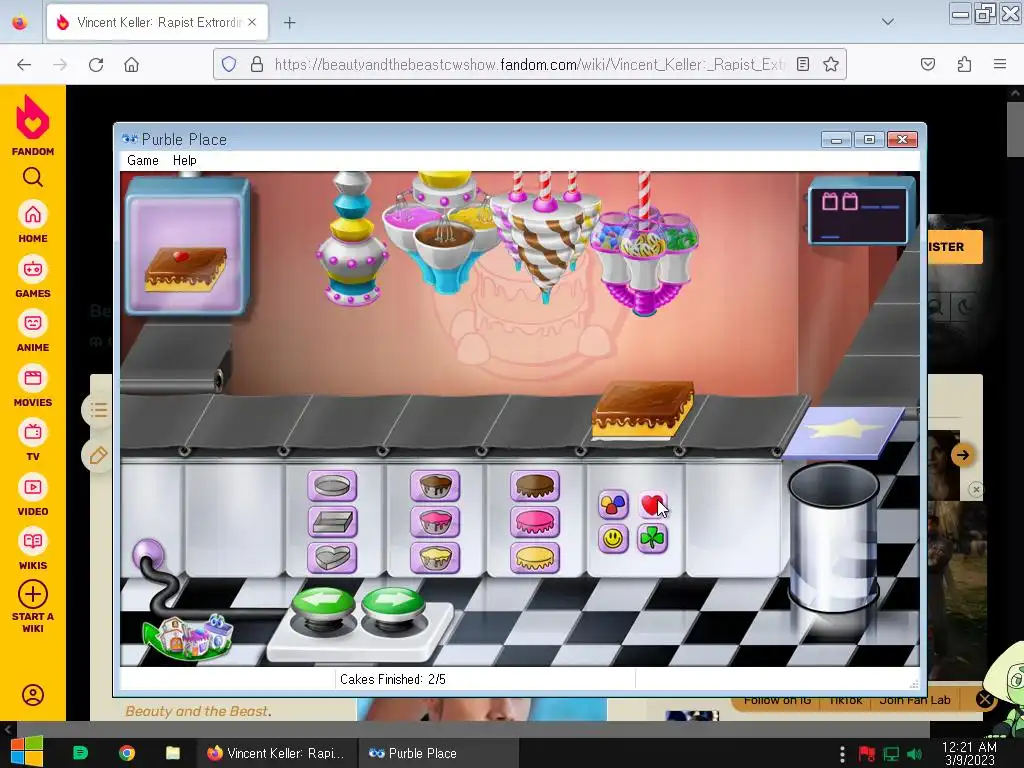This screenshot has height=768, width=1024.
Task: Add the green clover decoration
Action: pos(652,539)
